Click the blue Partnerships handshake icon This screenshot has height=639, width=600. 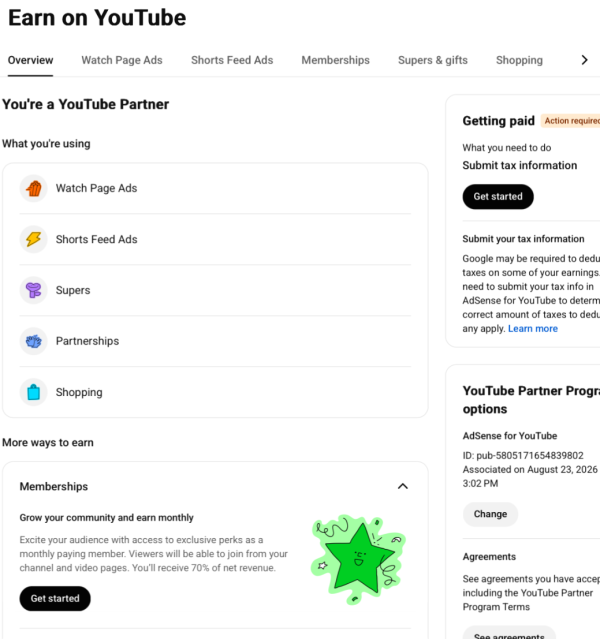pyautogui.click(x=33, y=341)
